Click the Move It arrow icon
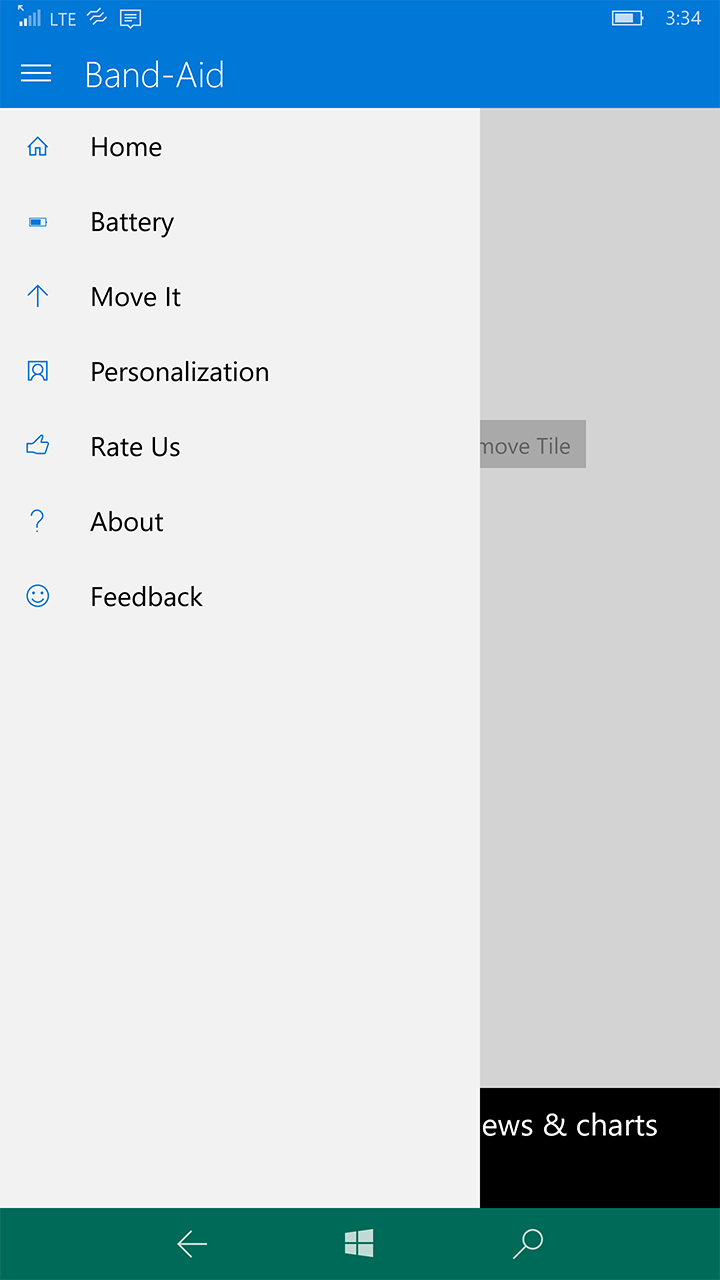Screen dimensions: 720x1280 pos(38,296)
